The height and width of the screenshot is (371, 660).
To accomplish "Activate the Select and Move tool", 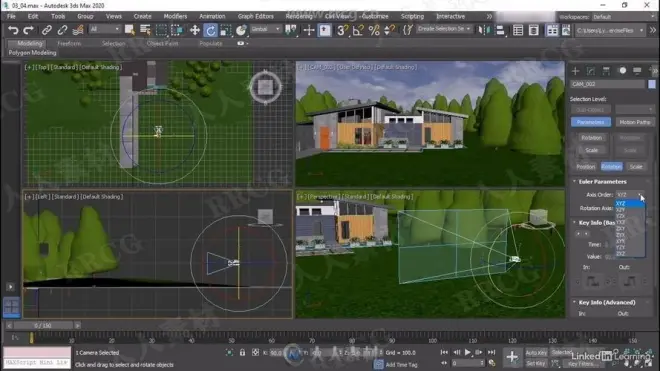I will (194, 30).
